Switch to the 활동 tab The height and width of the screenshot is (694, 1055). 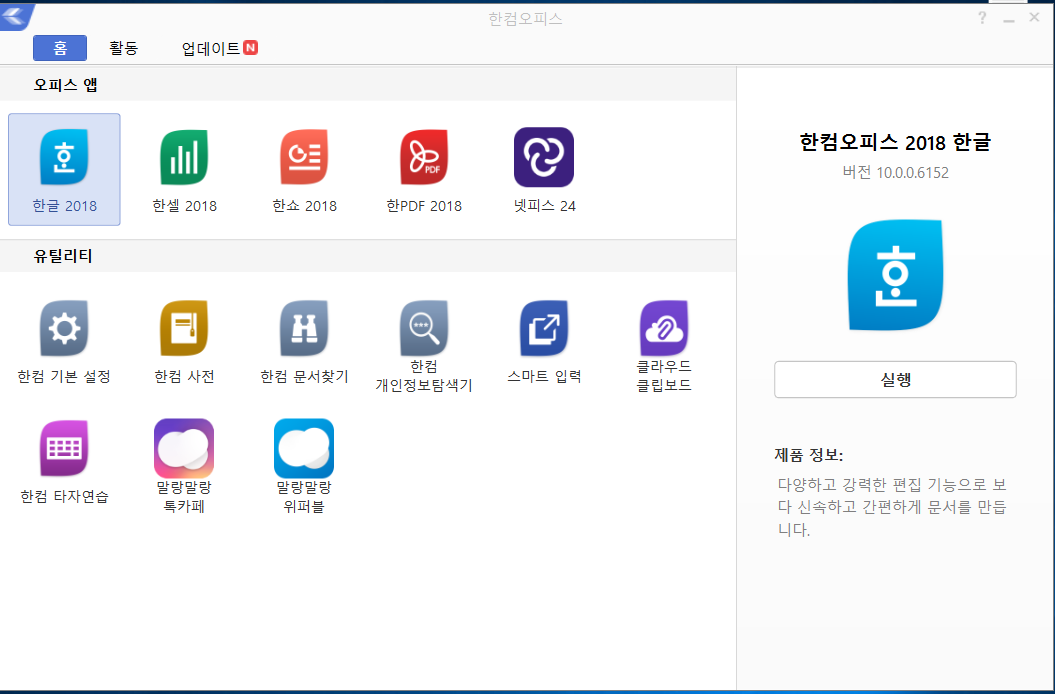coord(123,48)
